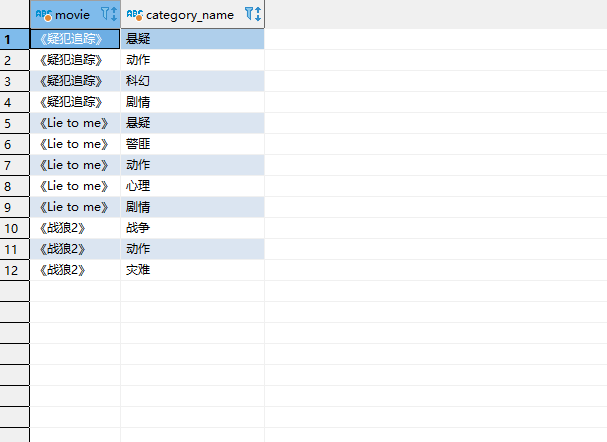Click the 剧情 cell in row 9

coord(192,207)
